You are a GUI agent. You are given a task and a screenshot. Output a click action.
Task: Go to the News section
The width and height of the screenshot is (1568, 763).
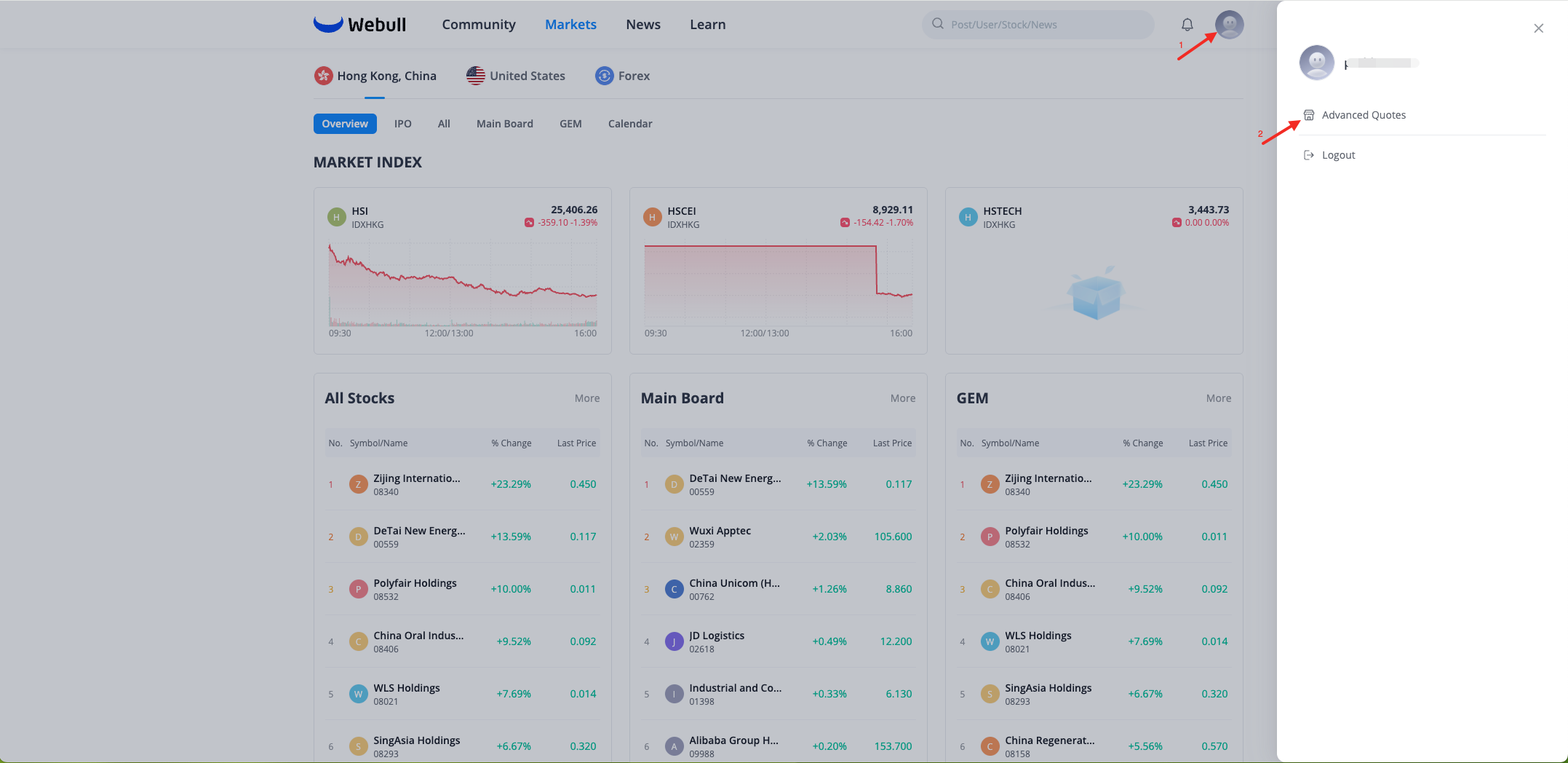tap(642, 25)
